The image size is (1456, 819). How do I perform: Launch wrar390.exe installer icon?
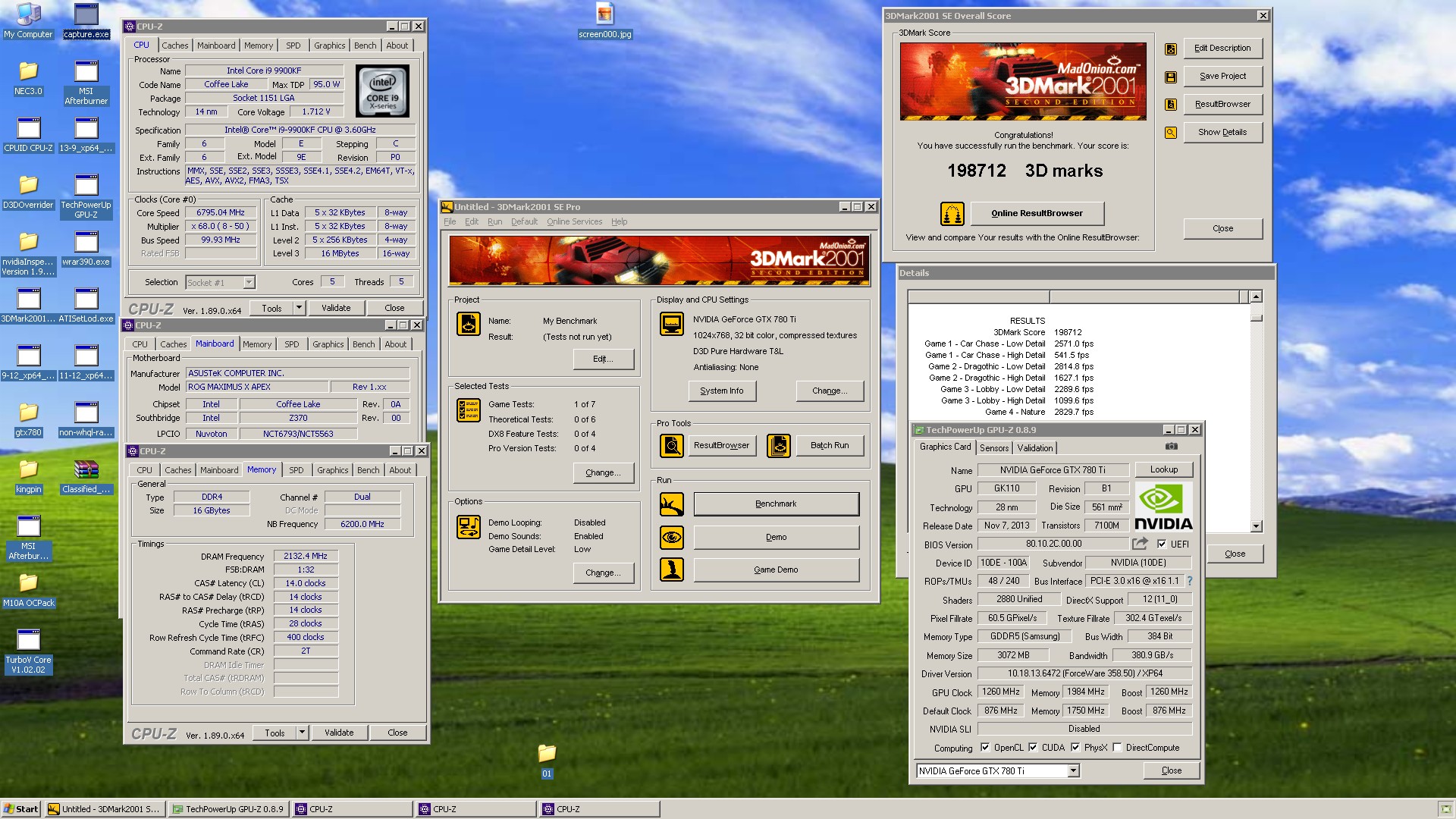(x=86, y=248)
